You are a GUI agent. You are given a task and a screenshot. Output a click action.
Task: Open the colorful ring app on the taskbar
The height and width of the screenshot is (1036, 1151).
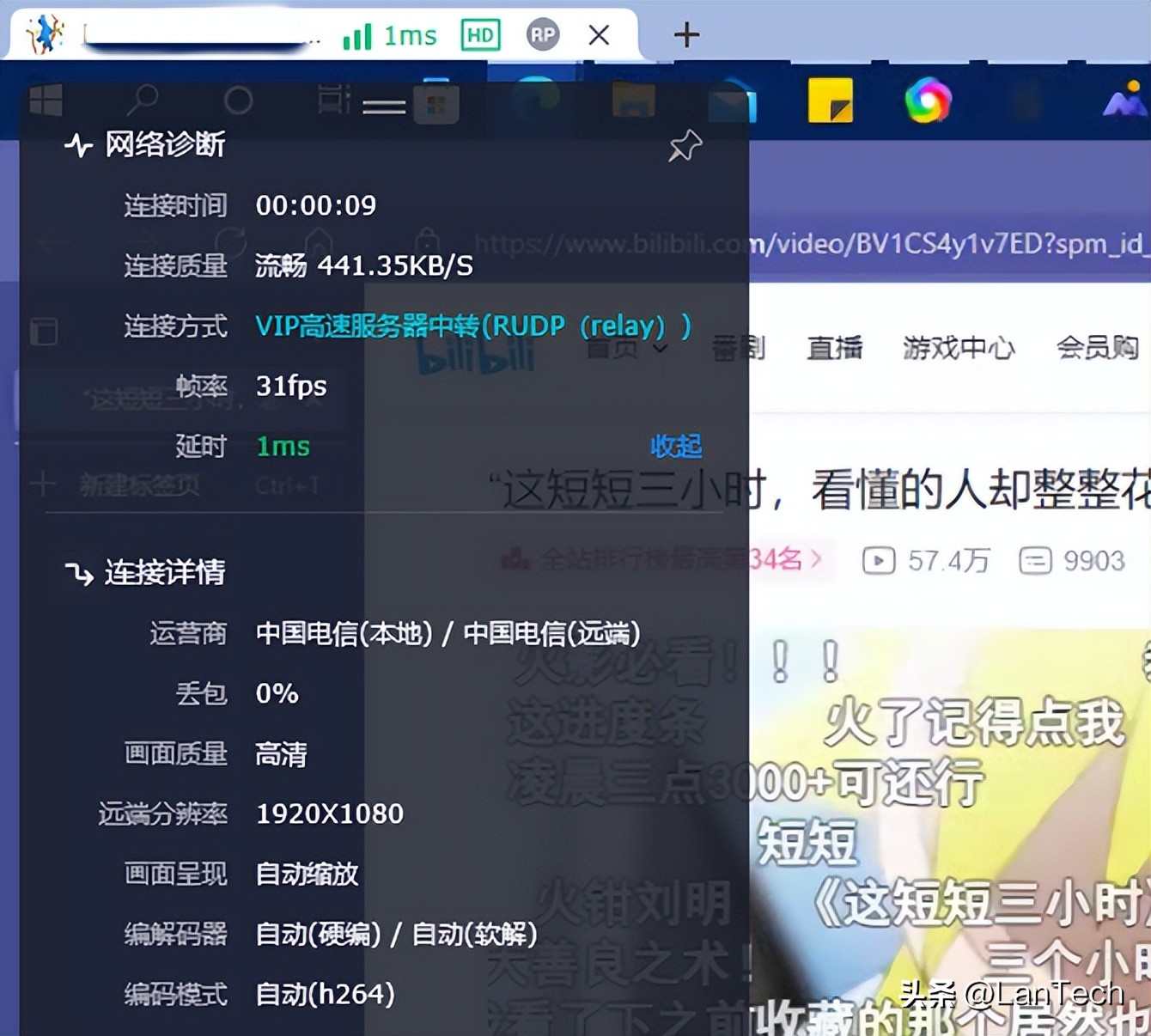coord(929,101)
